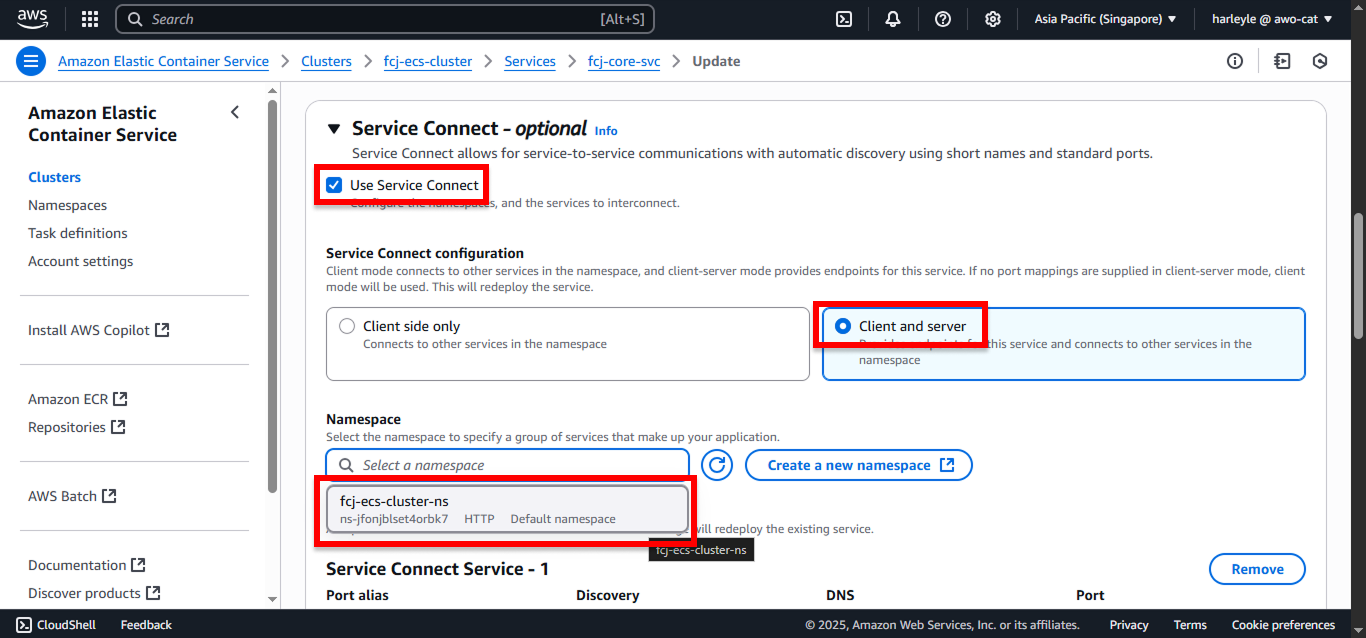The width and height of the screenshot is (1366, 638).
Task: Open Amazon ECR from the sidebar
Action: click(x=68, y=399)
